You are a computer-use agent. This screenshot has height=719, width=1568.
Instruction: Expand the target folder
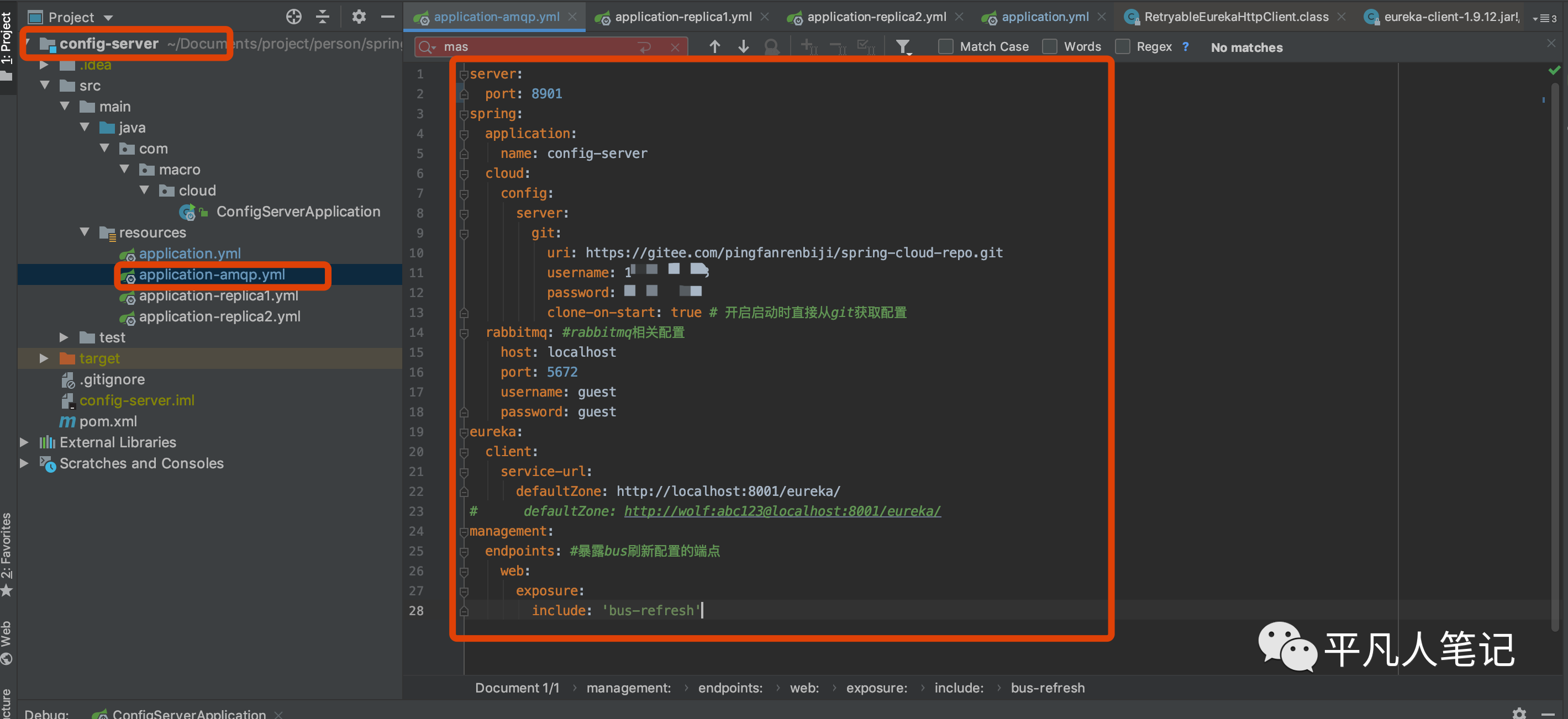[44, 358]
